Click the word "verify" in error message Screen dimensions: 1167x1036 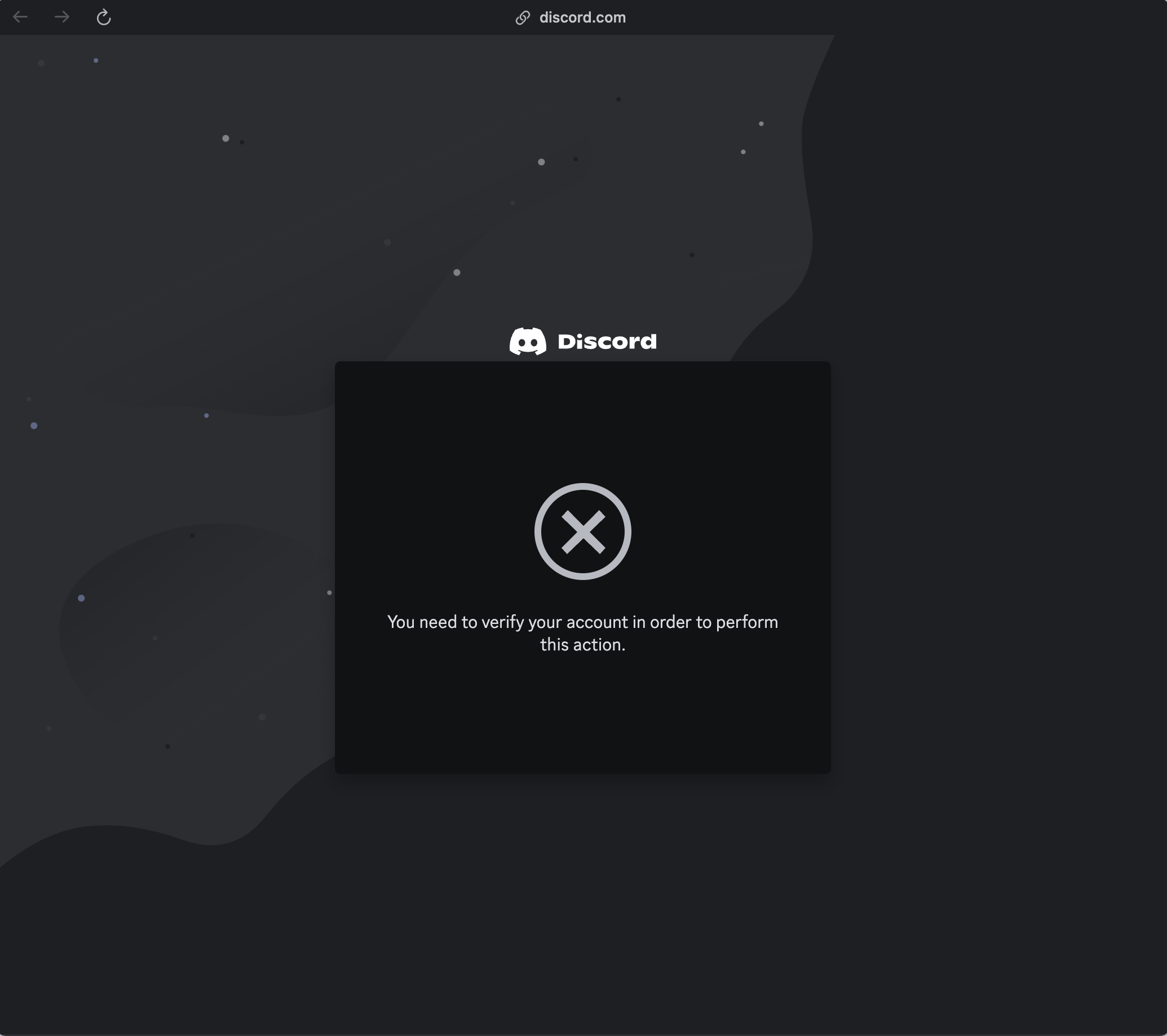click(x=502, y=622)
